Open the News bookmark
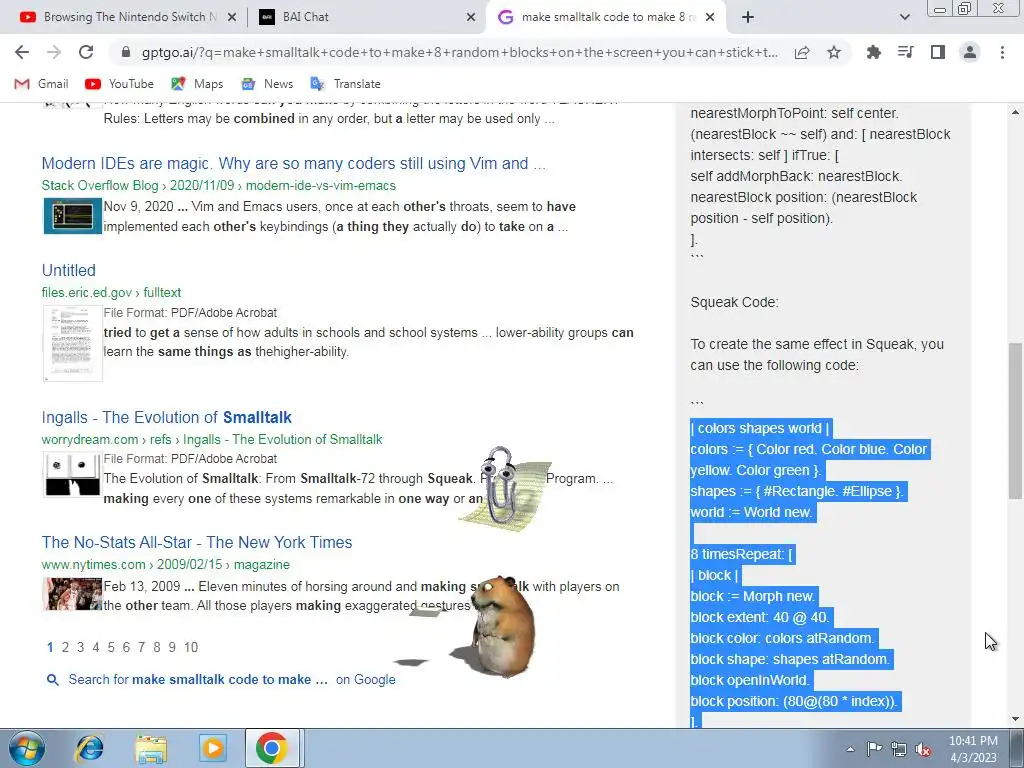The width and height of the screenshot is (1024, 768). coord(267,84)
